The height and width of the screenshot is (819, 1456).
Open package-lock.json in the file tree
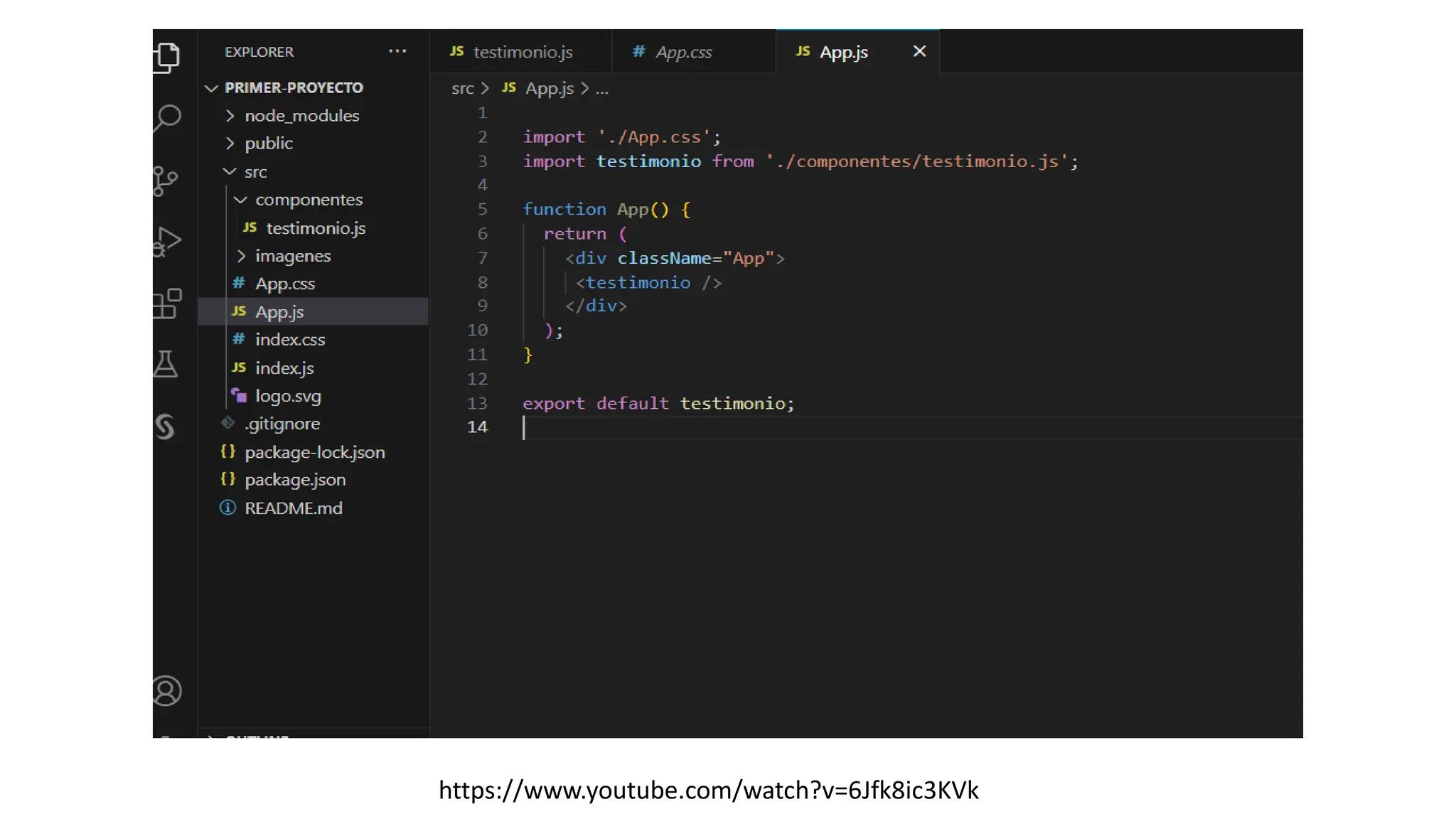coord(313,452)
